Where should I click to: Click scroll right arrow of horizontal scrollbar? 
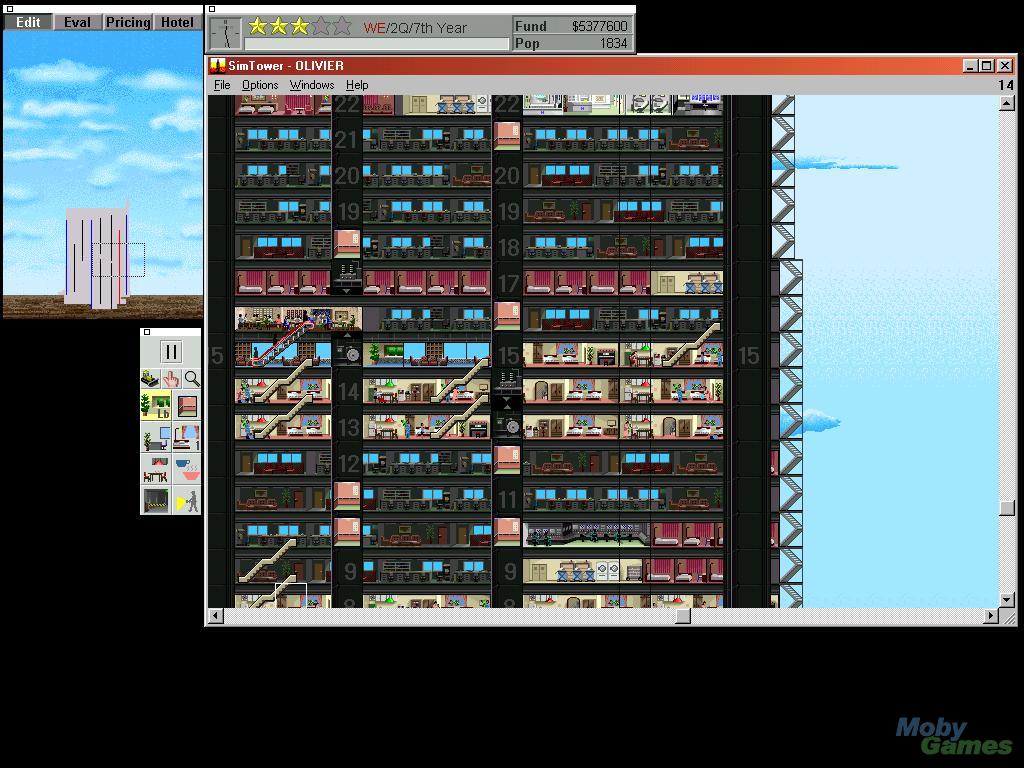pyautogui.click(x=991, y=616)
